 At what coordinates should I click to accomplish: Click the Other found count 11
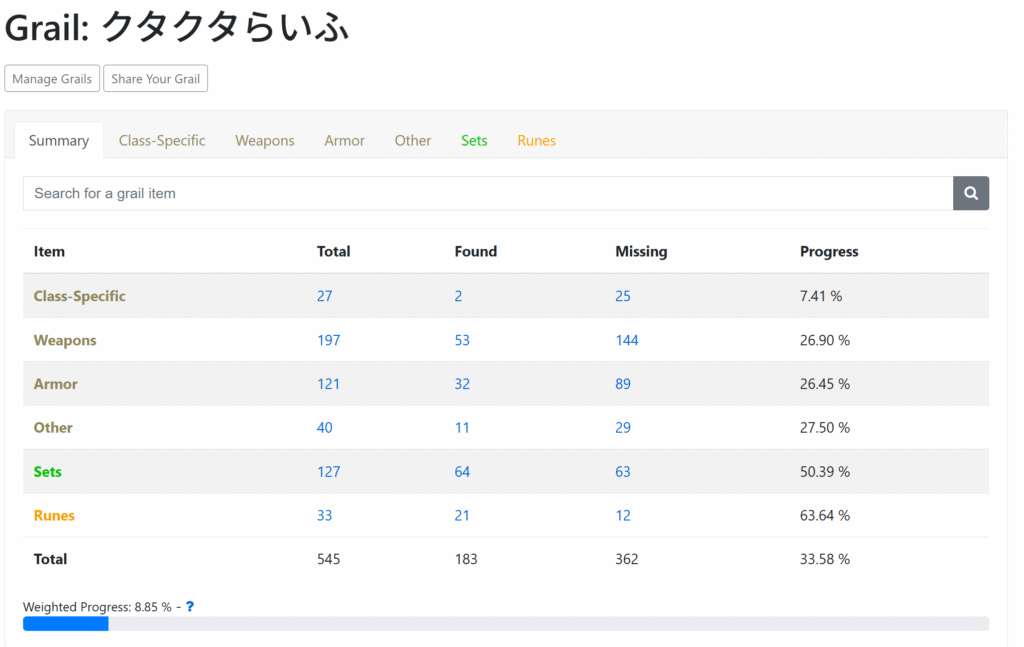pos(461,428)
